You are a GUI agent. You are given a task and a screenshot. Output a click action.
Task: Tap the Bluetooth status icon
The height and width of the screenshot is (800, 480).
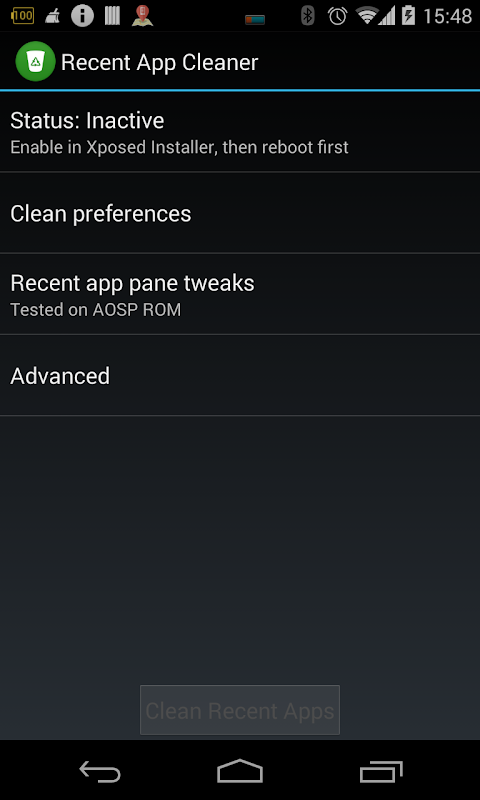click(x=308, y=16)
